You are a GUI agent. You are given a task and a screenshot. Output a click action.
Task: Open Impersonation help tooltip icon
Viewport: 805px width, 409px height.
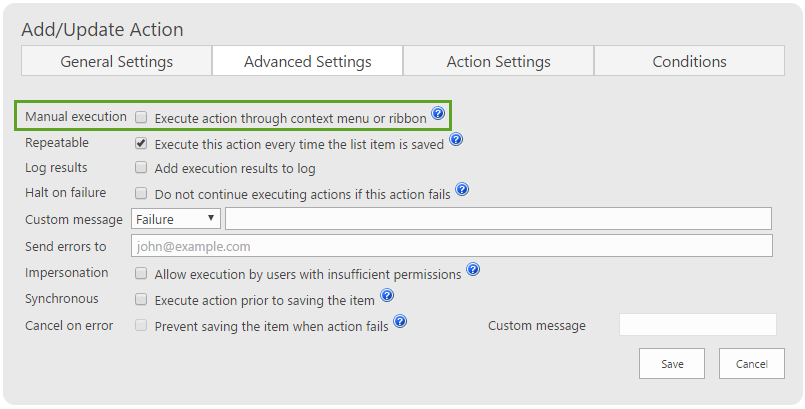point(473,269)
